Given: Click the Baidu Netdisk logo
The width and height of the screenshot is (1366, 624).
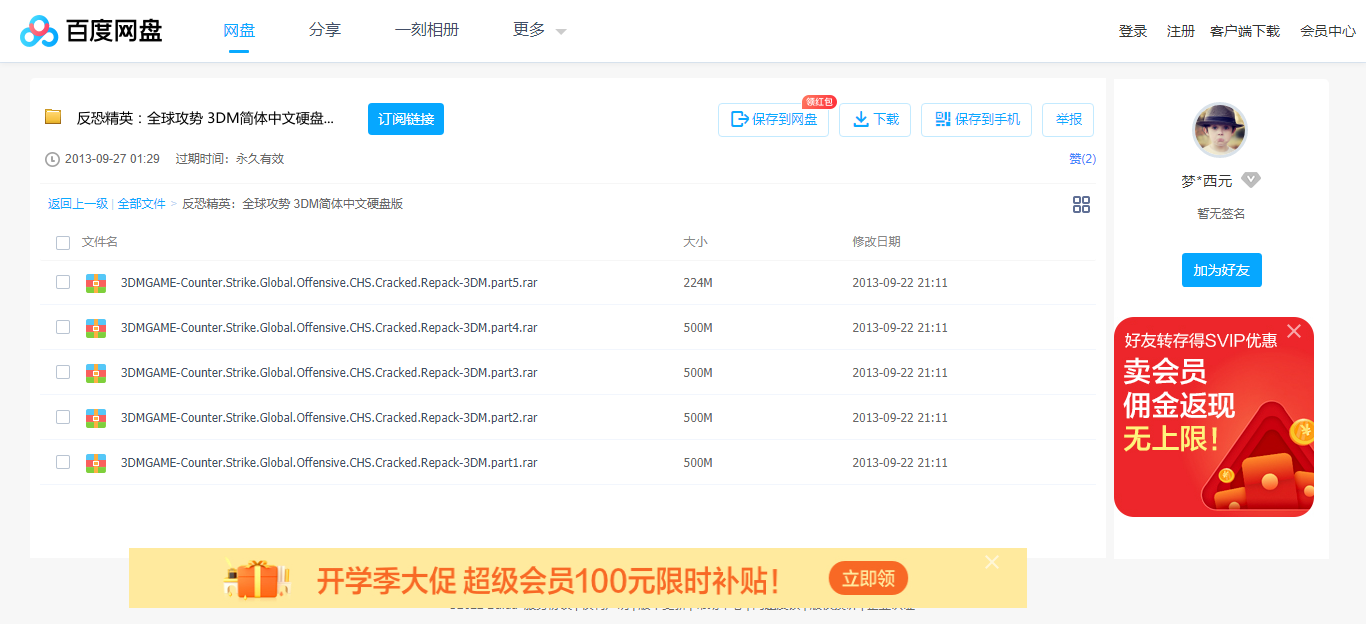Looking at the screenshot, I should [x=38, y=30].
